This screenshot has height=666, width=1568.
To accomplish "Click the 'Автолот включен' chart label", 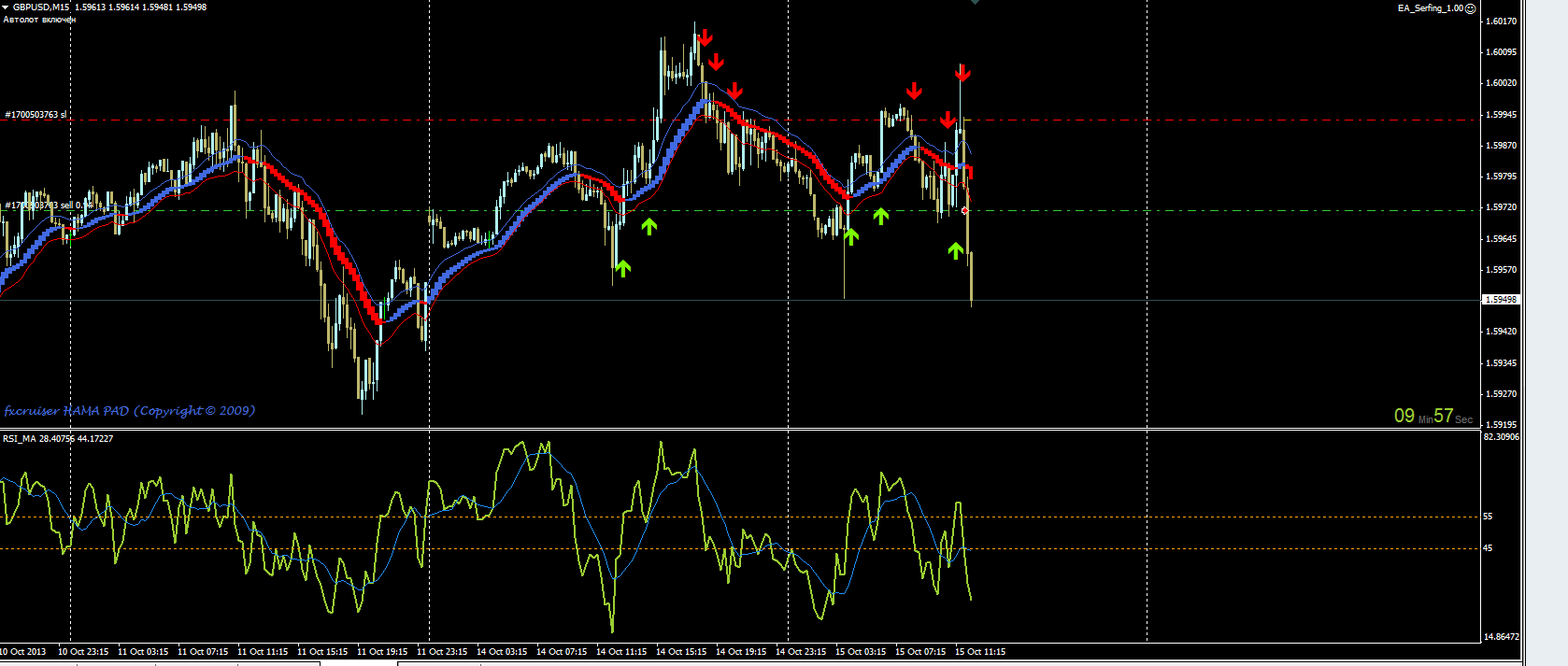I will [39, 19].
